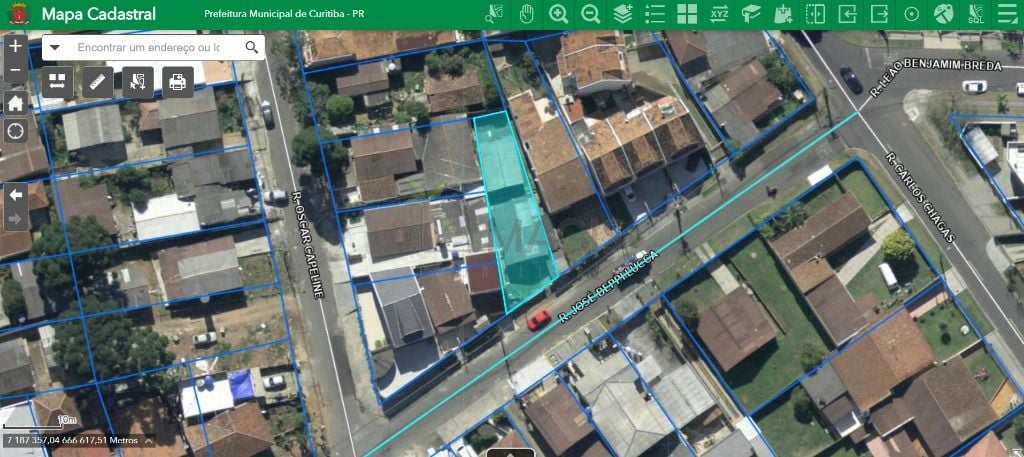
Task: Expand the bottom attribute table panel
Action: (x=511, y=452)
